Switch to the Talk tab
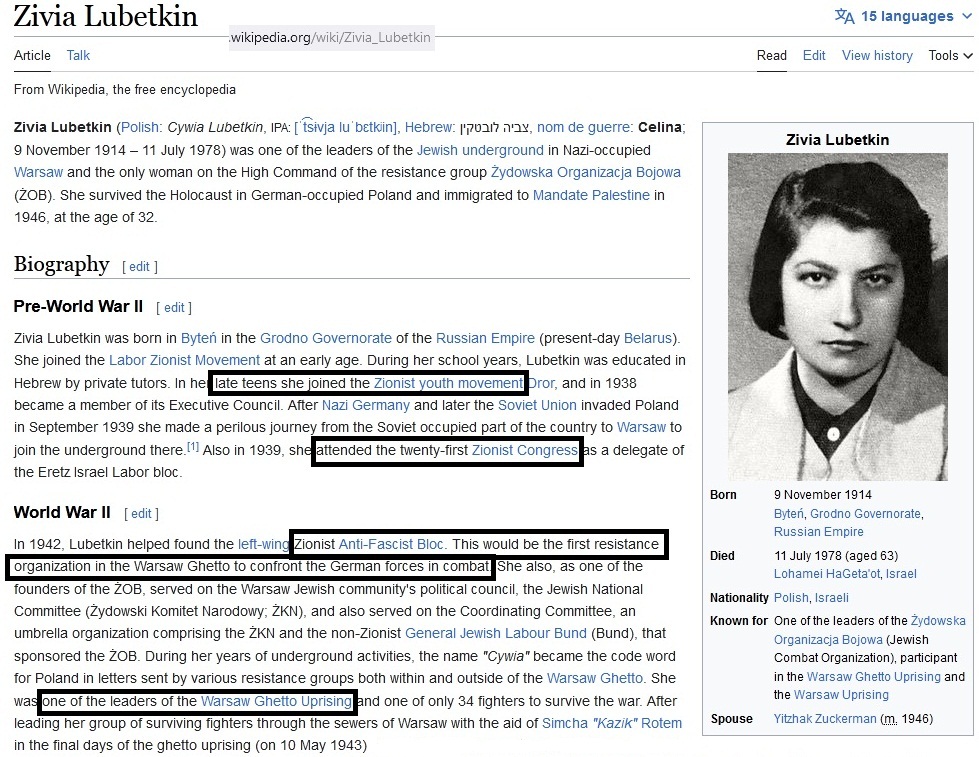This screenshot has height=757, width=979. [x=78, y=56]
